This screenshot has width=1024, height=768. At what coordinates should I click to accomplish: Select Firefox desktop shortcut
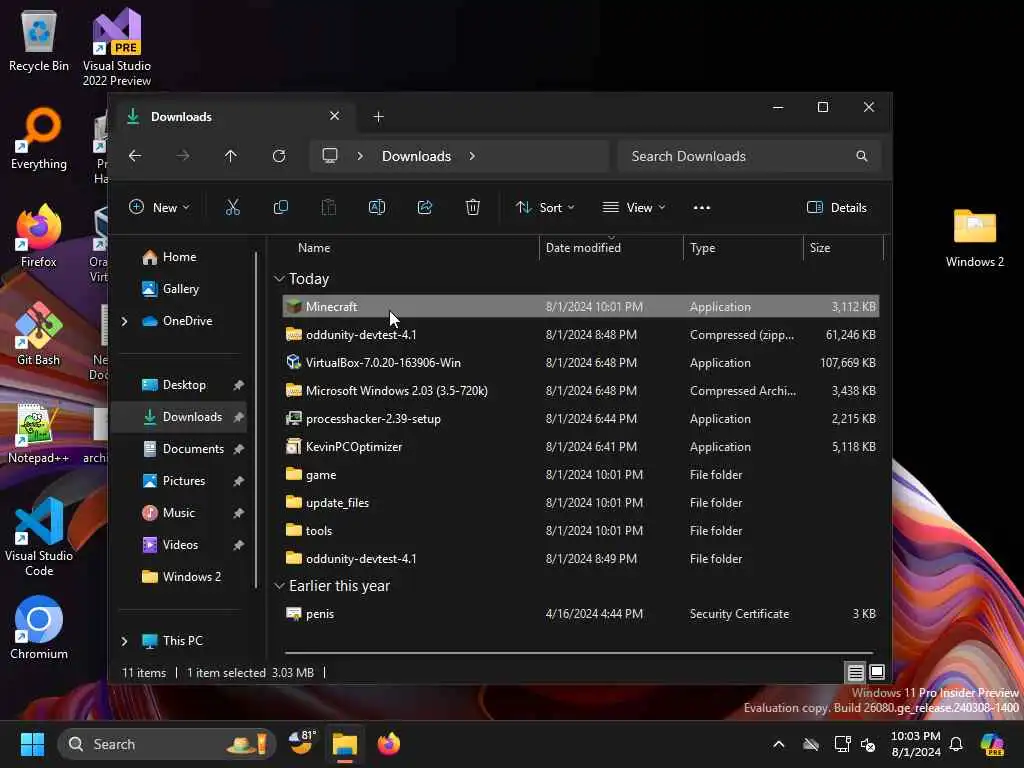[x=39, y=235]
